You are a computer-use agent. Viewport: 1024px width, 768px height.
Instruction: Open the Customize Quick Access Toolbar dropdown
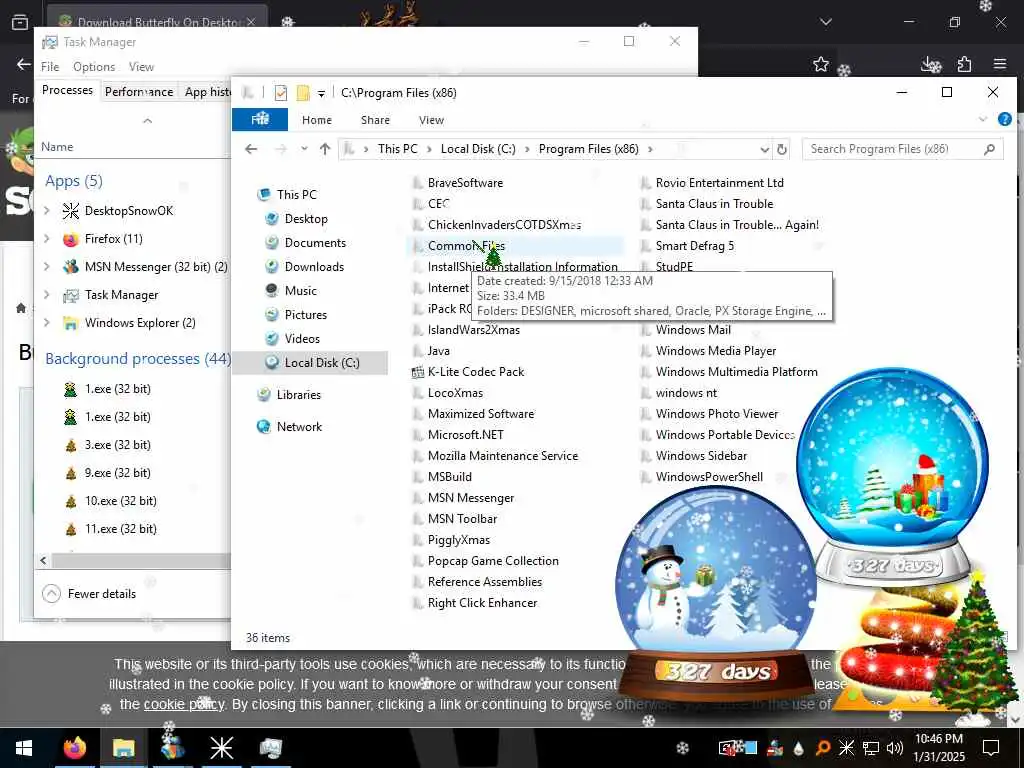pos(321,93)
